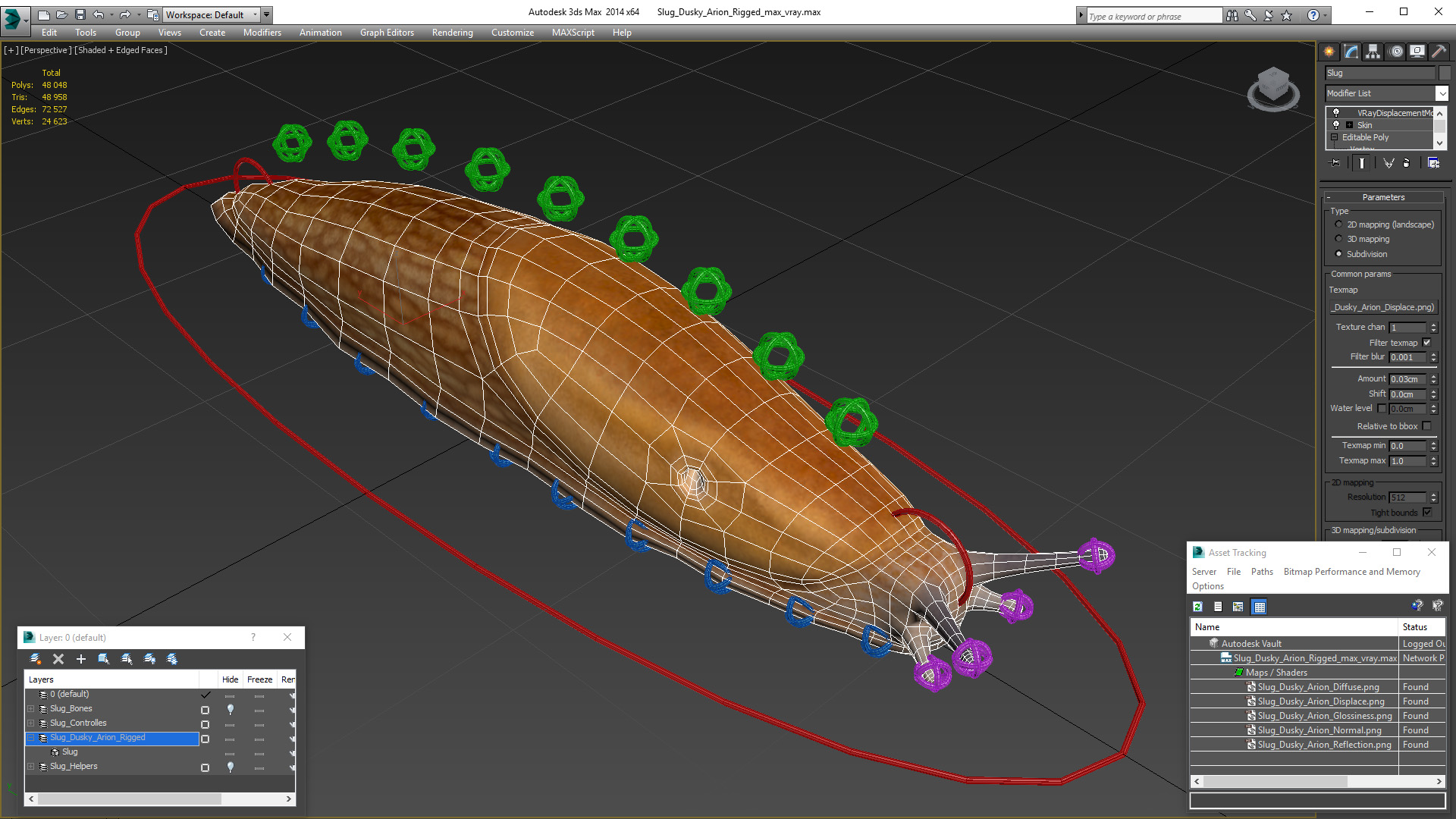Click the help search keyword field
The width and height of the screenshot is (1456, 819).
click(1153, 16)
